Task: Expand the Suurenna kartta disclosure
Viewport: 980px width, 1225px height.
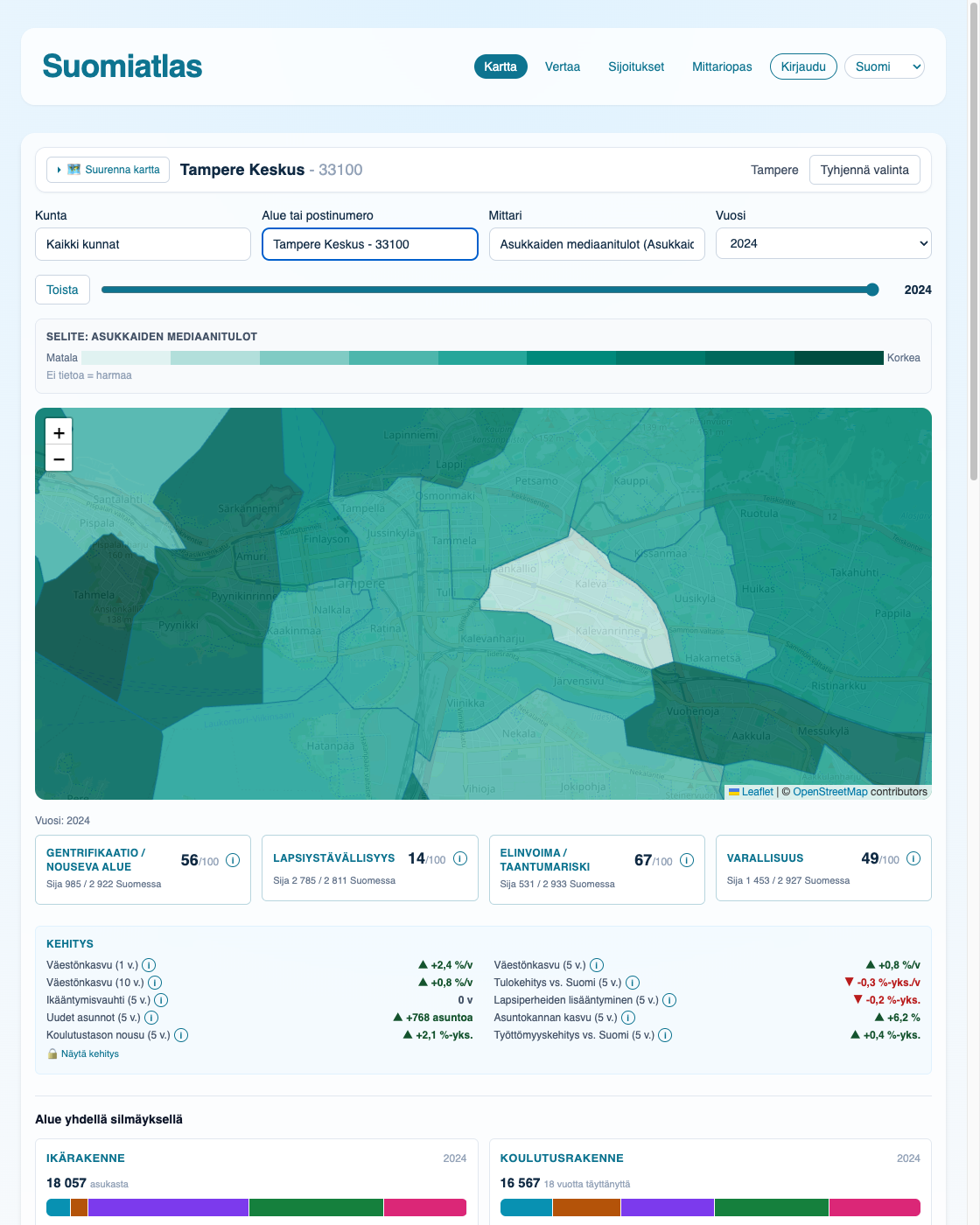Action: [x=108, y=170]
